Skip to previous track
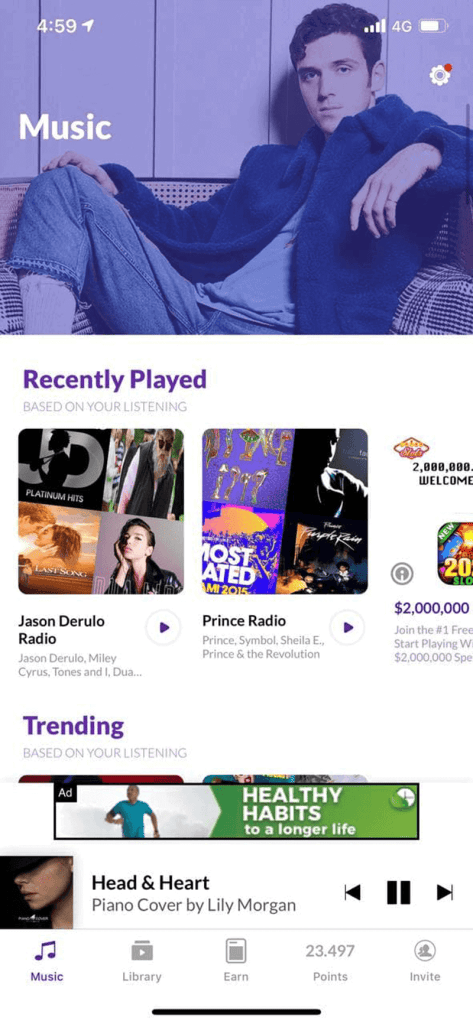This screenshot has height=1024, width=473. 352,892
